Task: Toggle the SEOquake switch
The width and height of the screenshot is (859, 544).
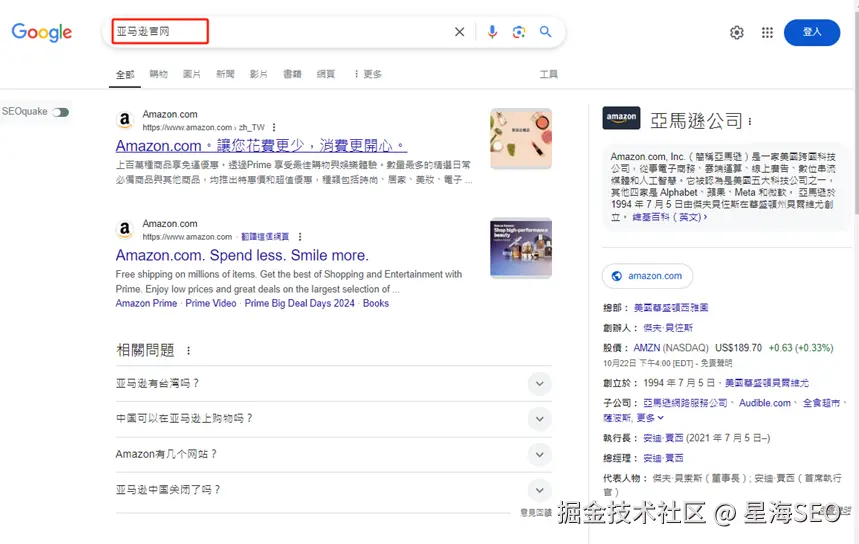Action: coord(60,112)
